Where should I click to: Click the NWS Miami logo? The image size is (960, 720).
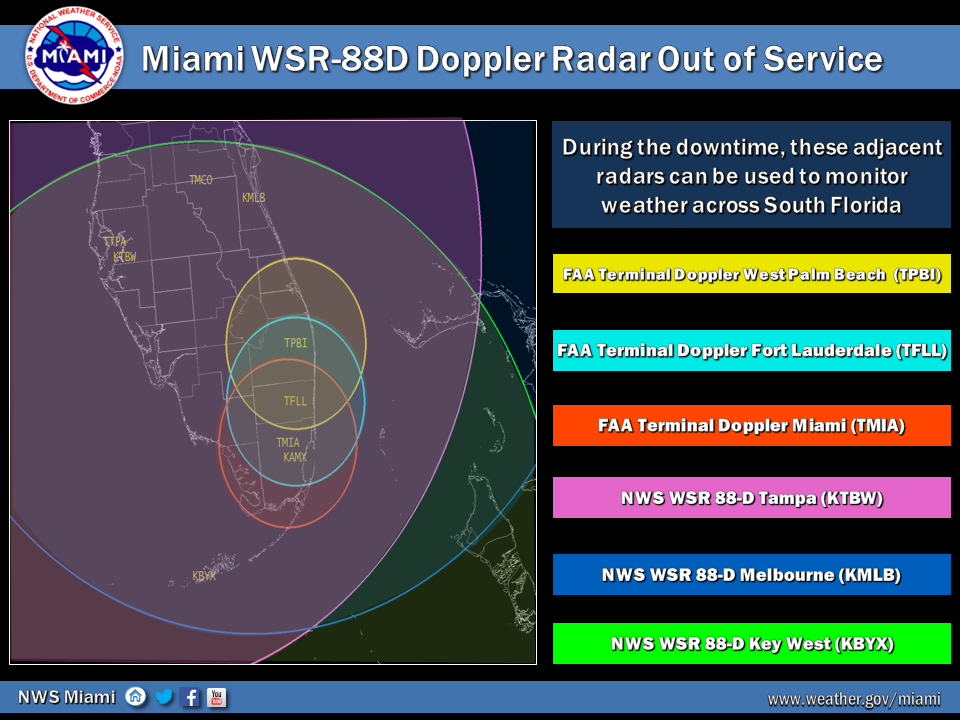pyautogui.click(x=74, y=56)
